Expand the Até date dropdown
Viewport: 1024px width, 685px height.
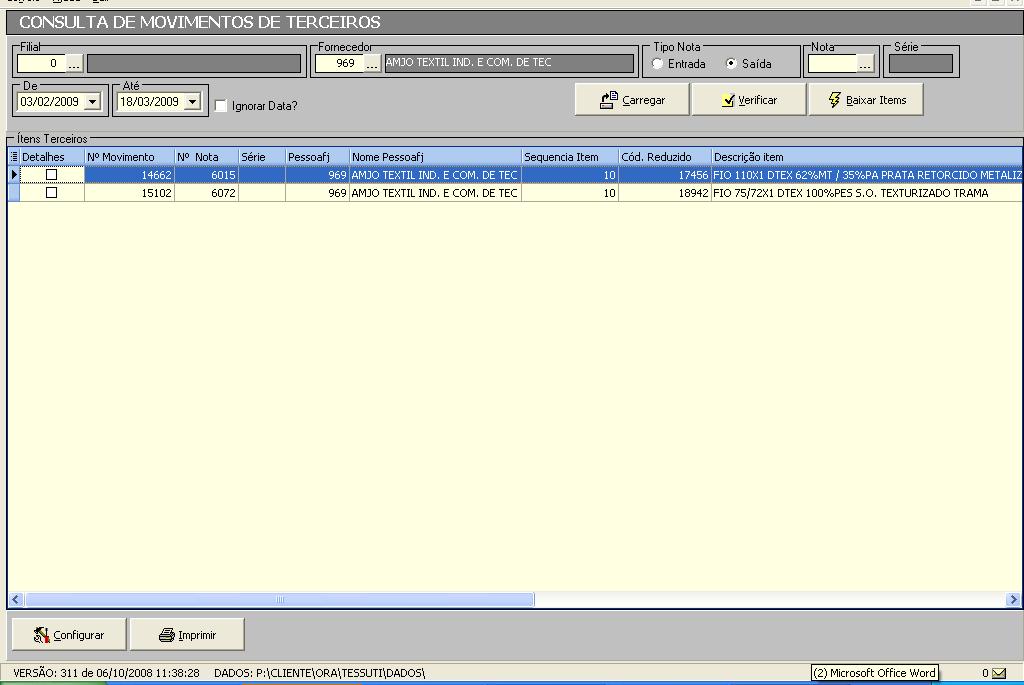pos(192,102)
